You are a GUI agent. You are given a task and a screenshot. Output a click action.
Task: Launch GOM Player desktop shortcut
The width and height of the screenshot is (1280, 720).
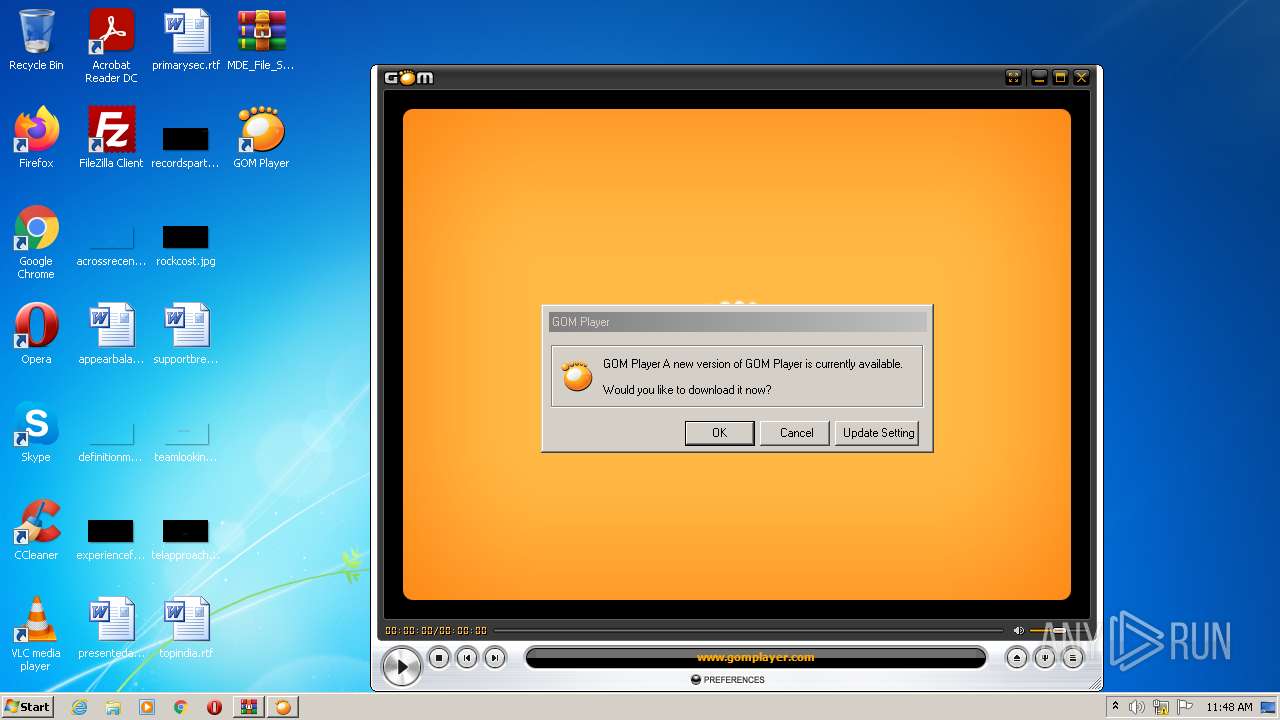point(261,138)
